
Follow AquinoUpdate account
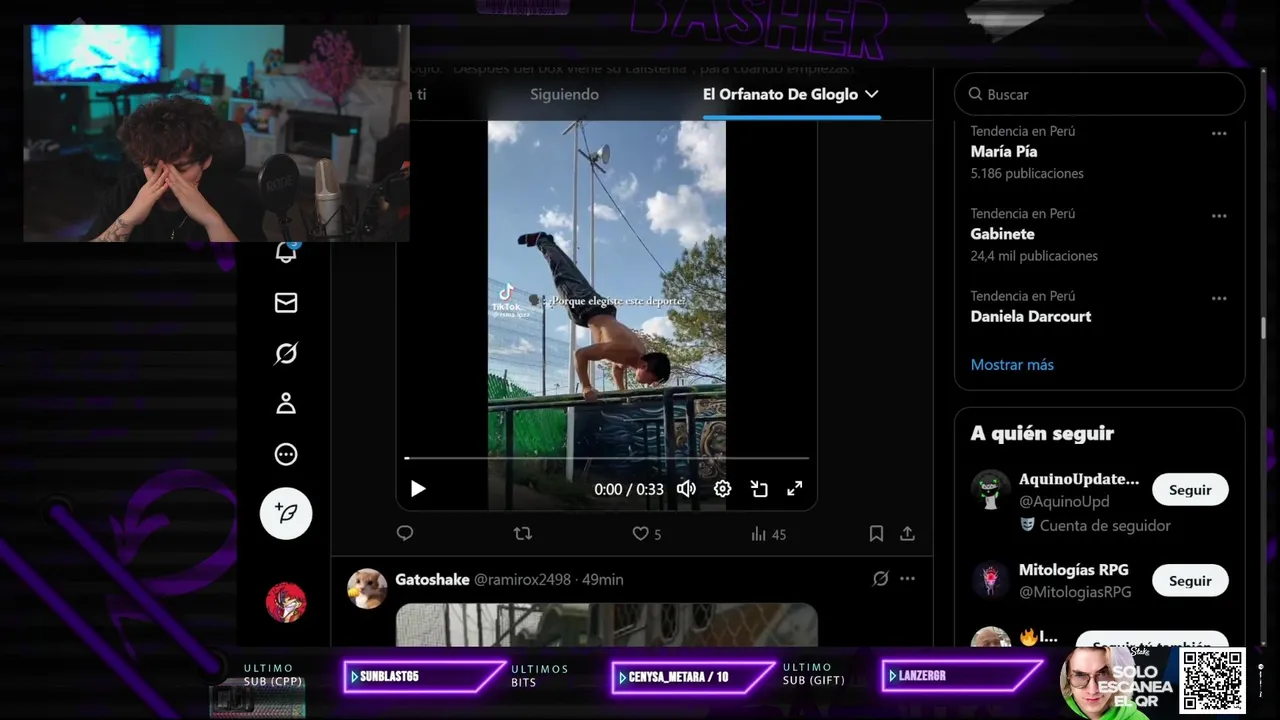(x=1190, y=490)
